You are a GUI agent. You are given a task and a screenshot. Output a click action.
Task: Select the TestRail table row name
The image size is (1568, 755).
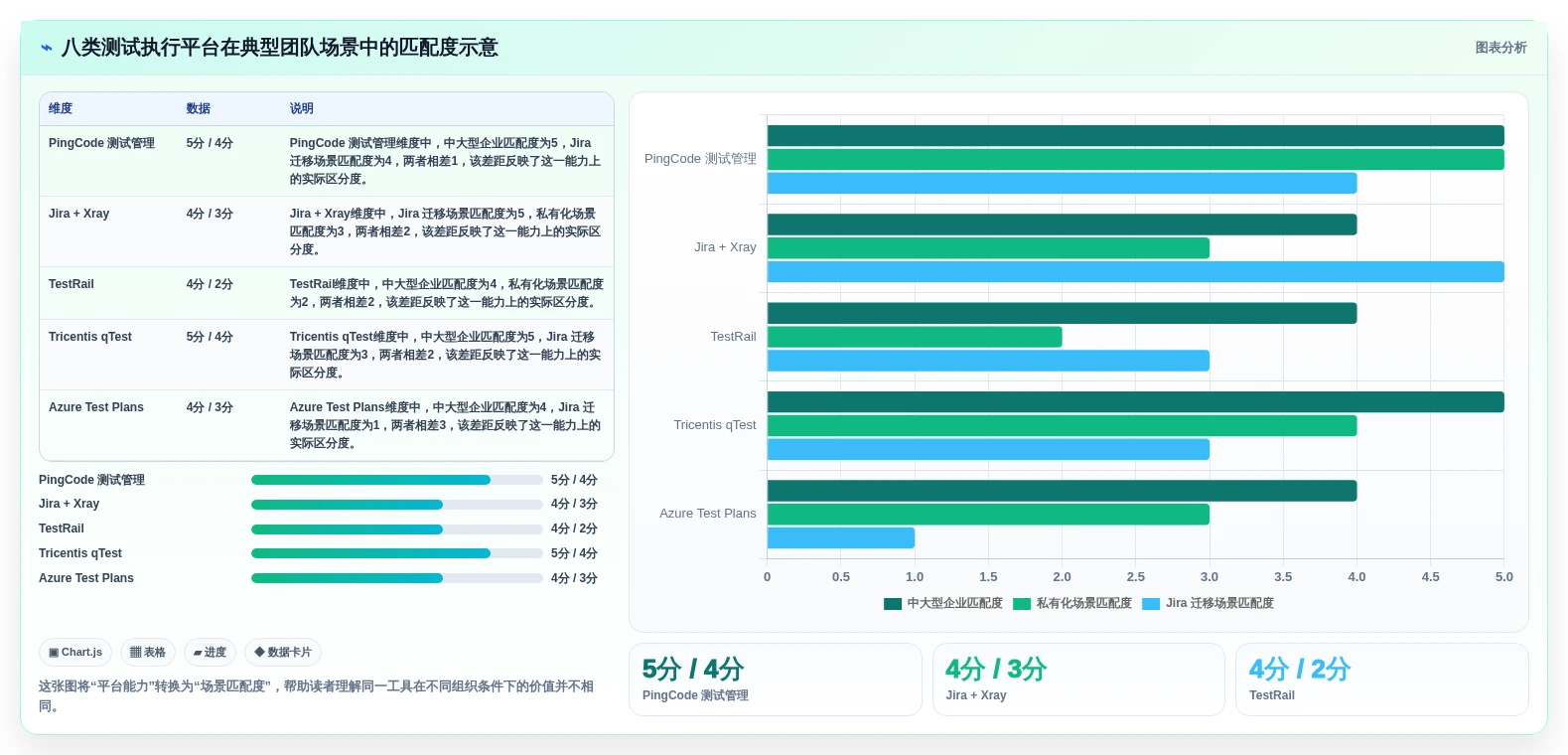(x=71, y=284)
